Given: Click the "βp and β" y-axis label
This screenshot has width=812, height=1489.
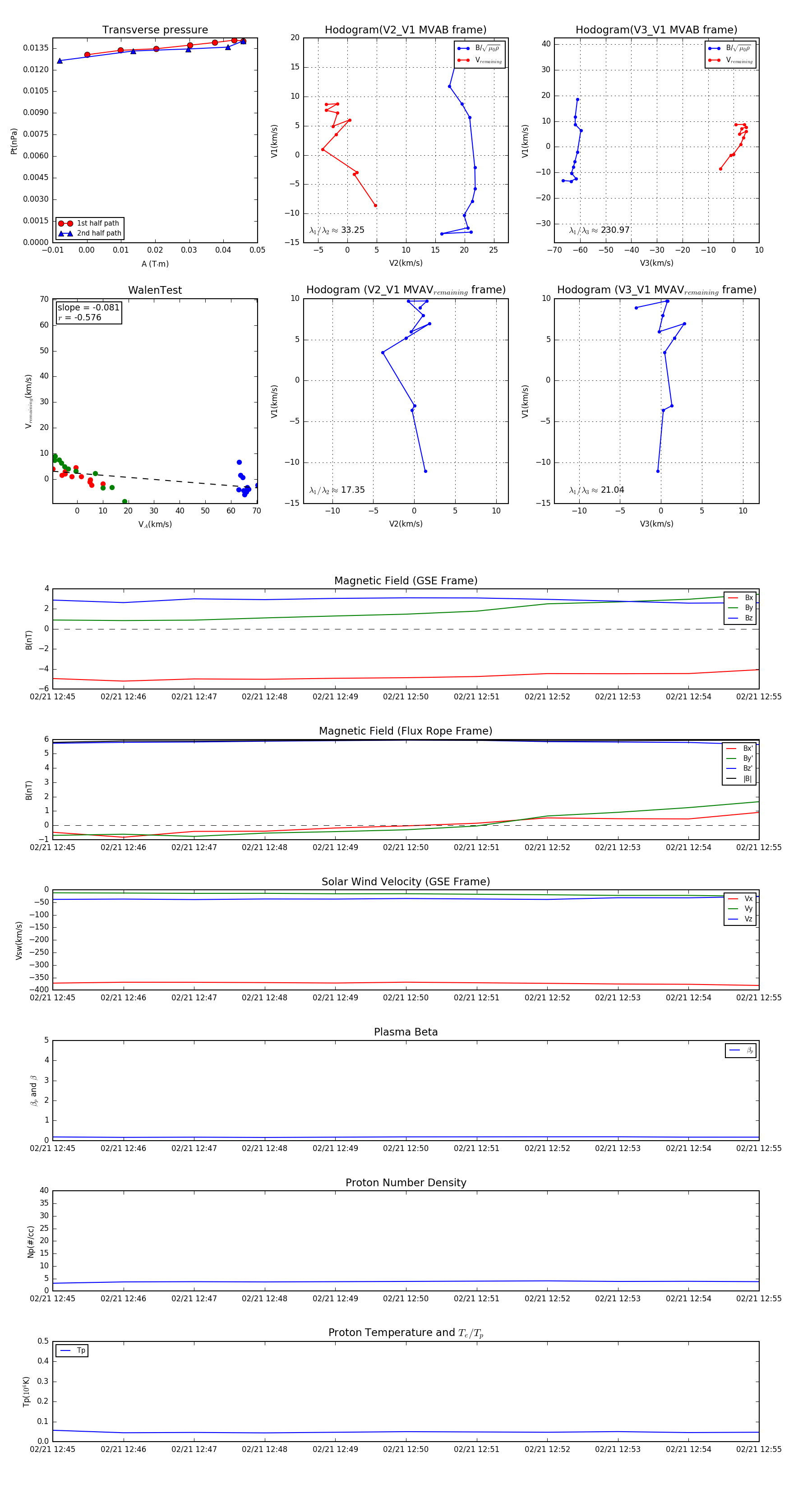Looking at the screenshot, I should [x=33, y=1091].
